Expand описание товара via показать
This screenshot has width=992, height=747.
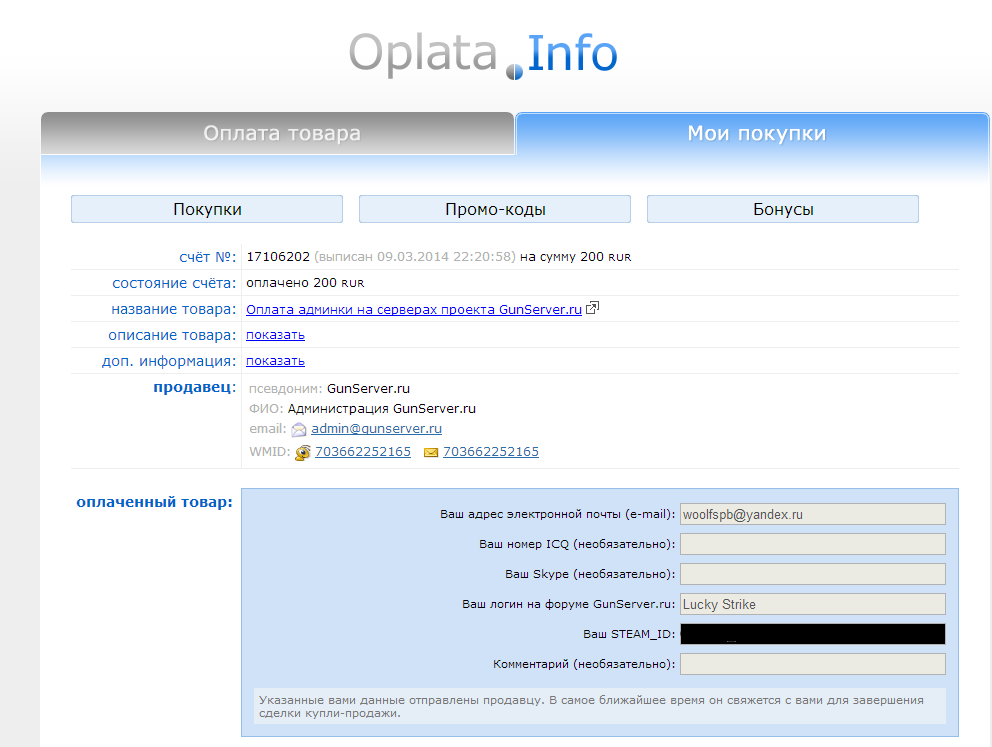[275, 335]
